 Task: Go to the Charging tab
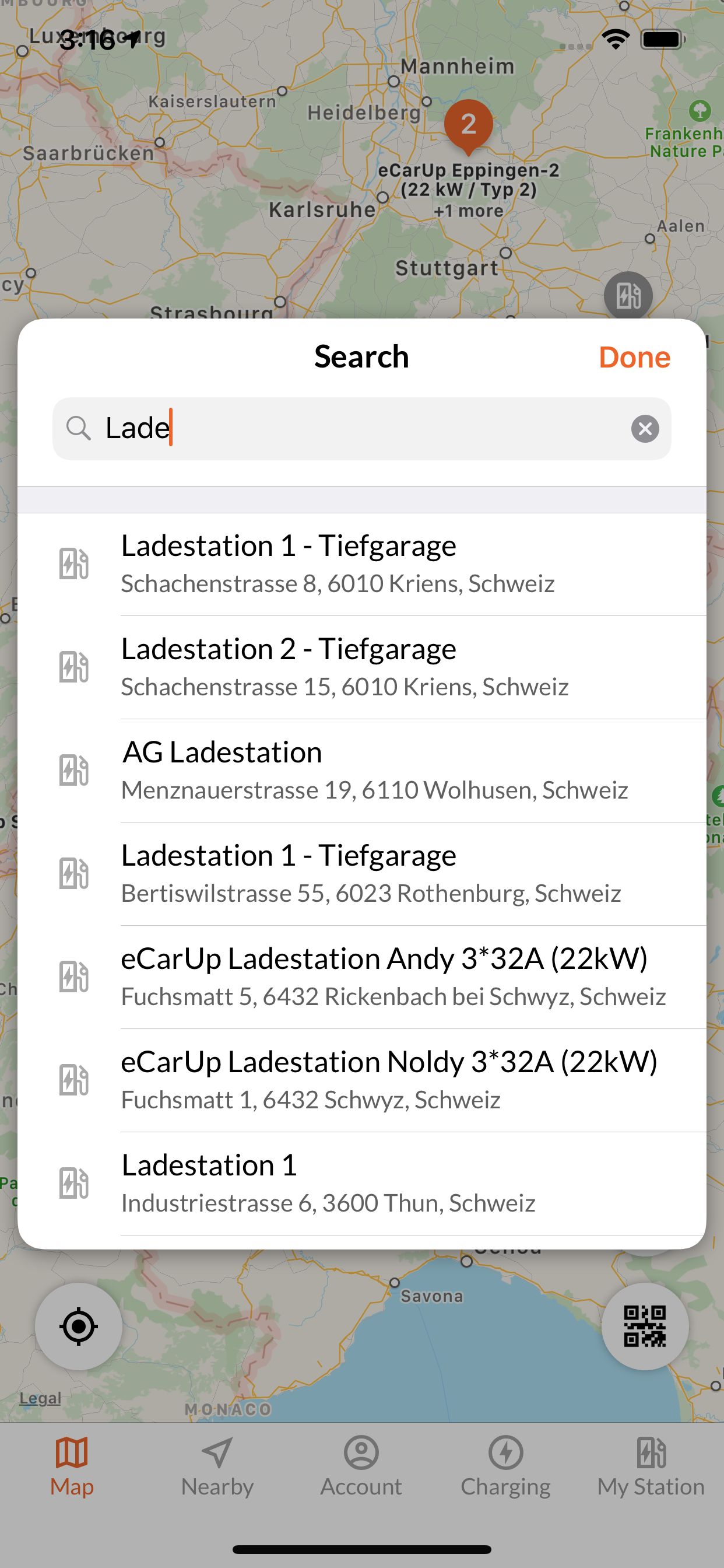click(505, 1467)
